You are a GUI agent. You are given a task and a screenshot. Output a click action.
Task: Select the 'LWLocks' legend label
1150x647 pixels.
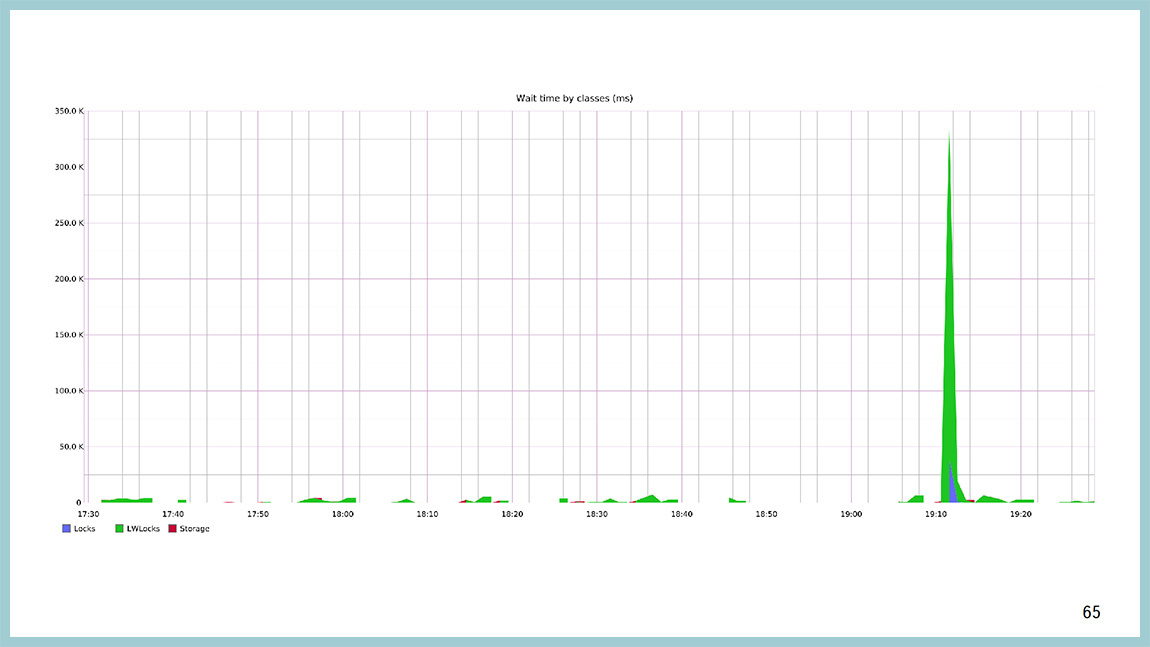[x=143, y=528]
